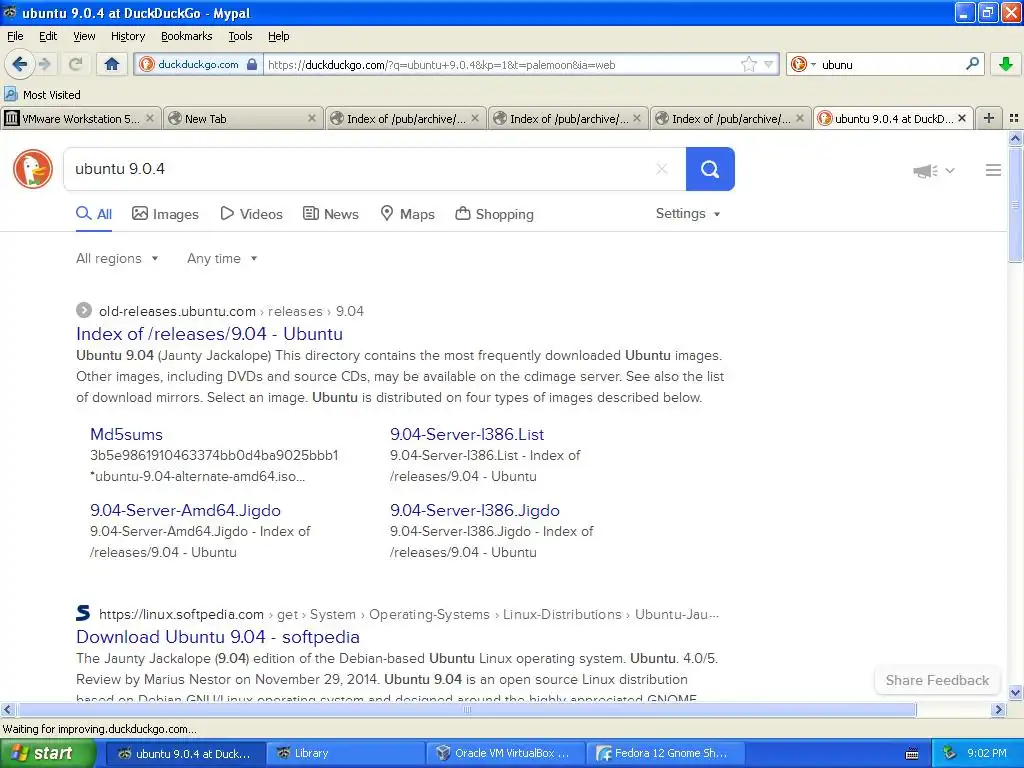Viewport: 1024px width, 768px height.
Task: Open Download Ubuntu 9.04 - softpedia result
Action: pos(217,637)
